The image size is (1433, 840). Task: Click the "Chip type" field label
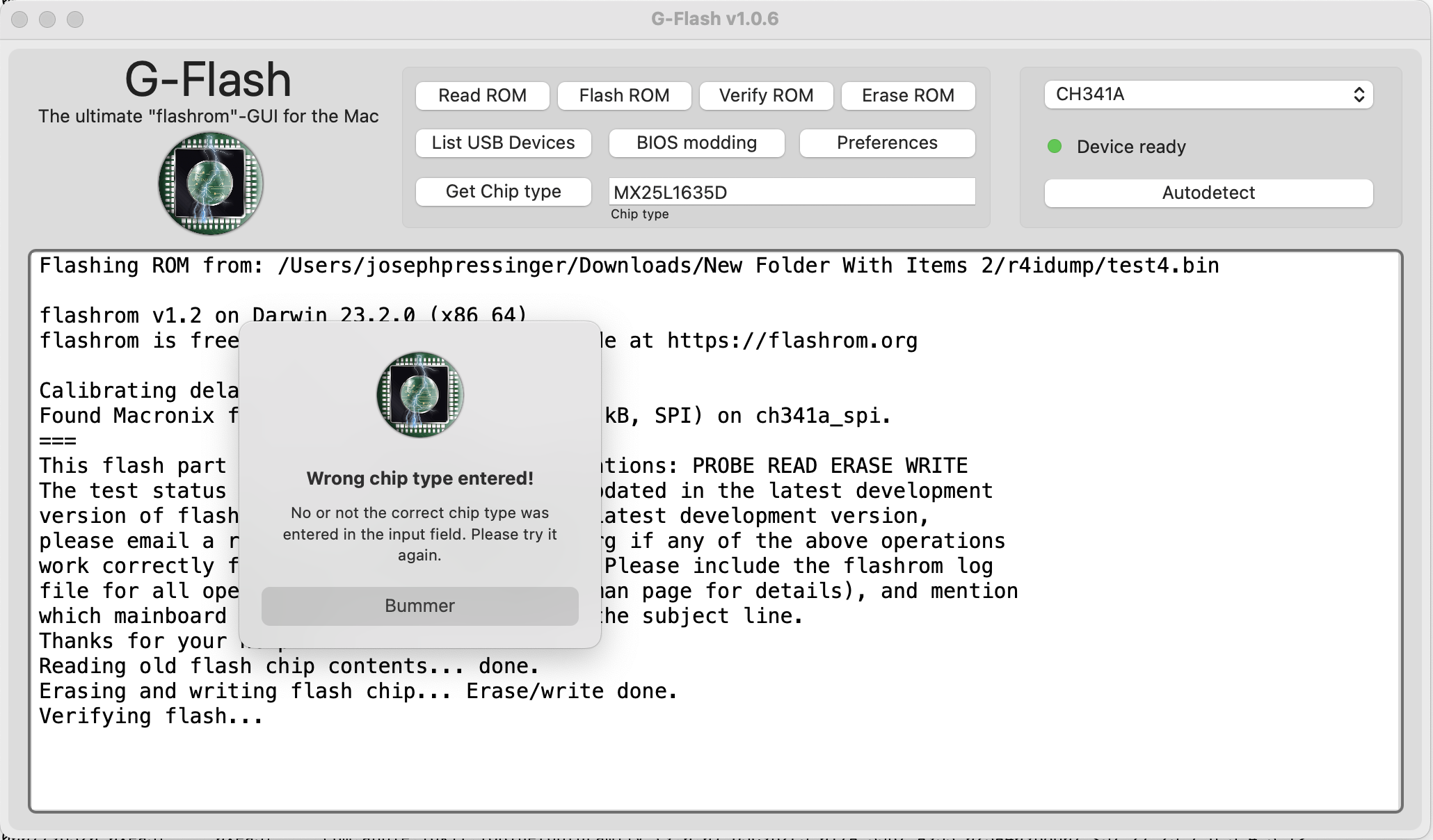pyautogui.click(x=639, y=214)
